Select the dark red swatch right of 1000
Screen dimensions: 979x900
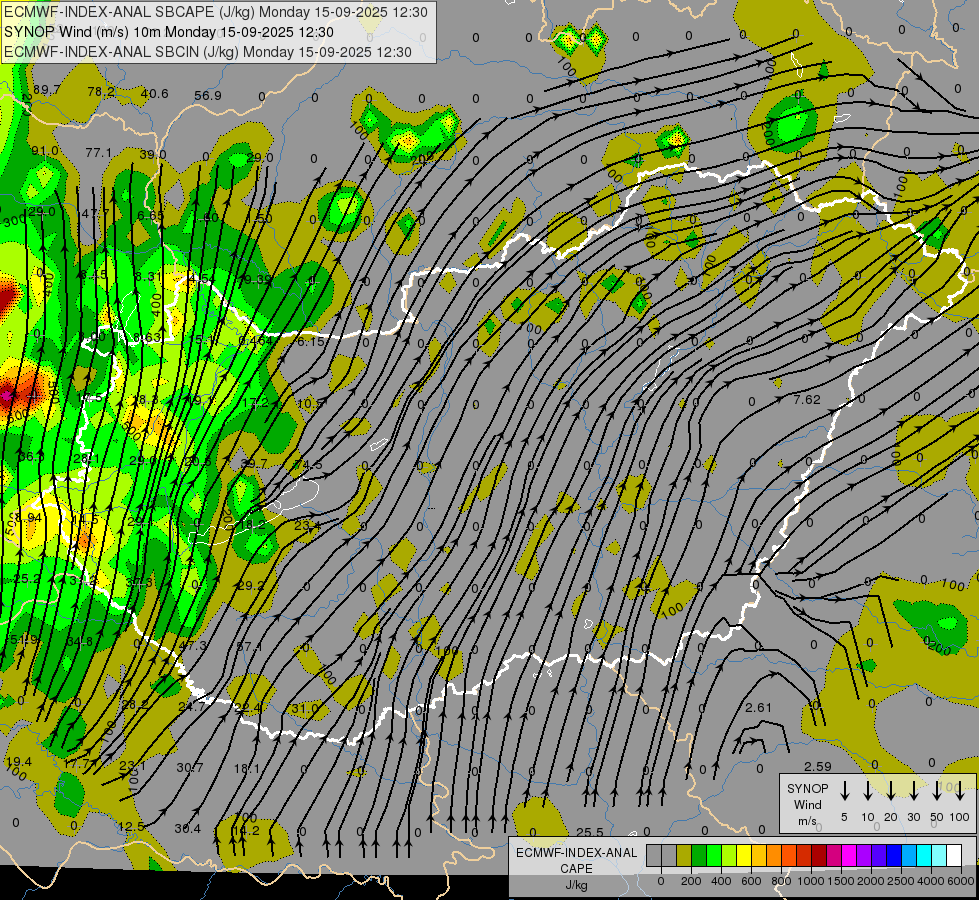coord(820,855)
